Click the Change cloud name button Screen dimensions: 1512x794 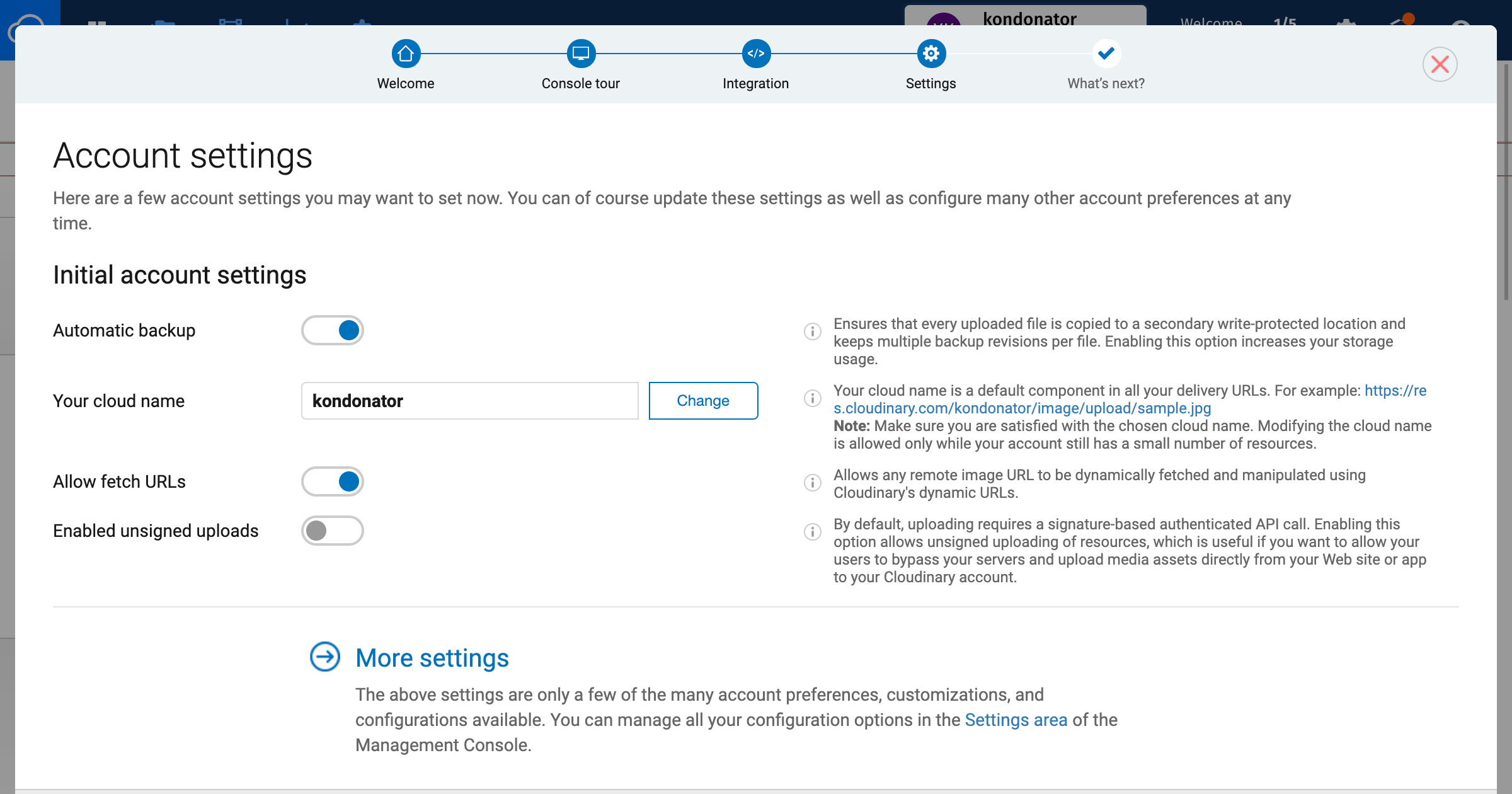tap(703, 401)
